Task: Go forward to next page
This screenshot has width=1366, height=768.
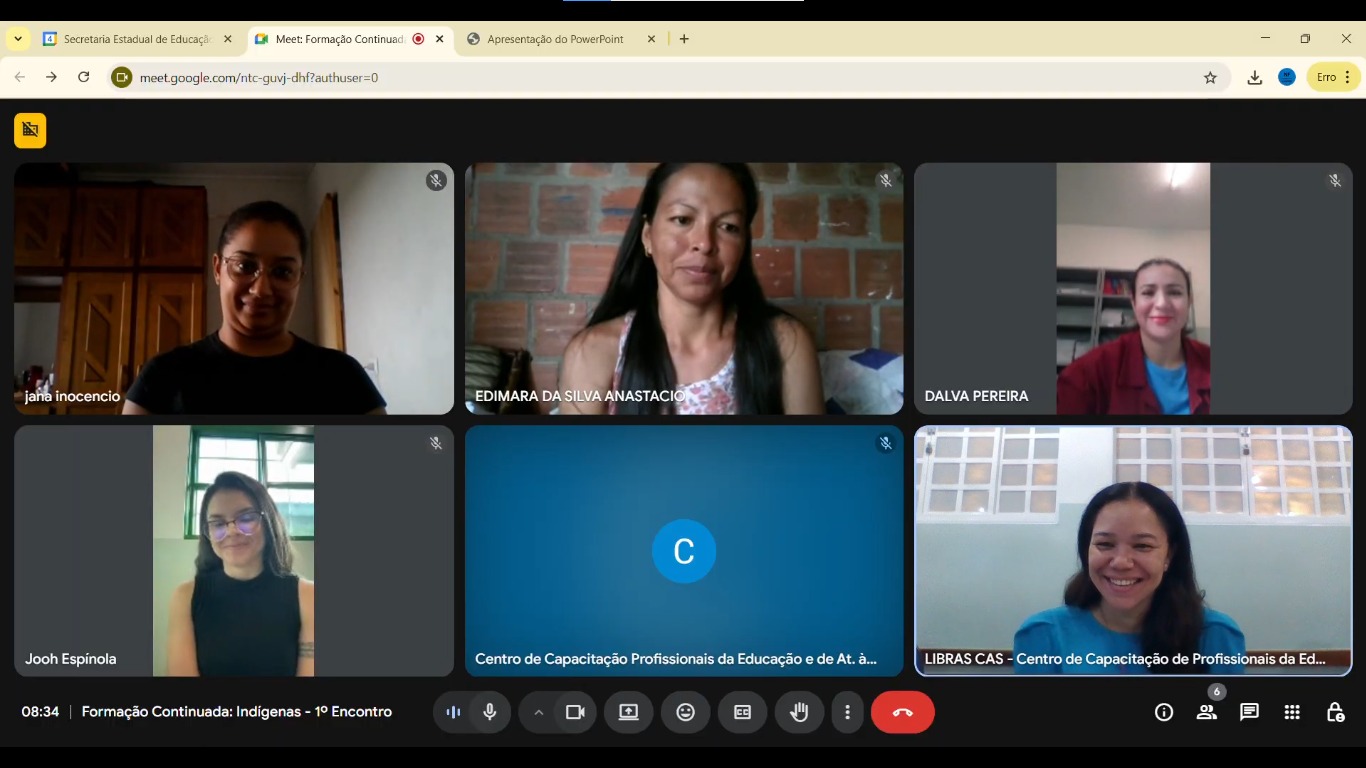Action: coord(51,77)
